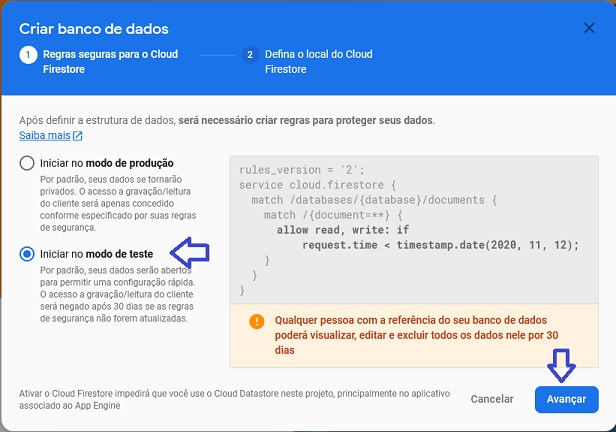Click the blue down arrow annotation

point(561,365)
